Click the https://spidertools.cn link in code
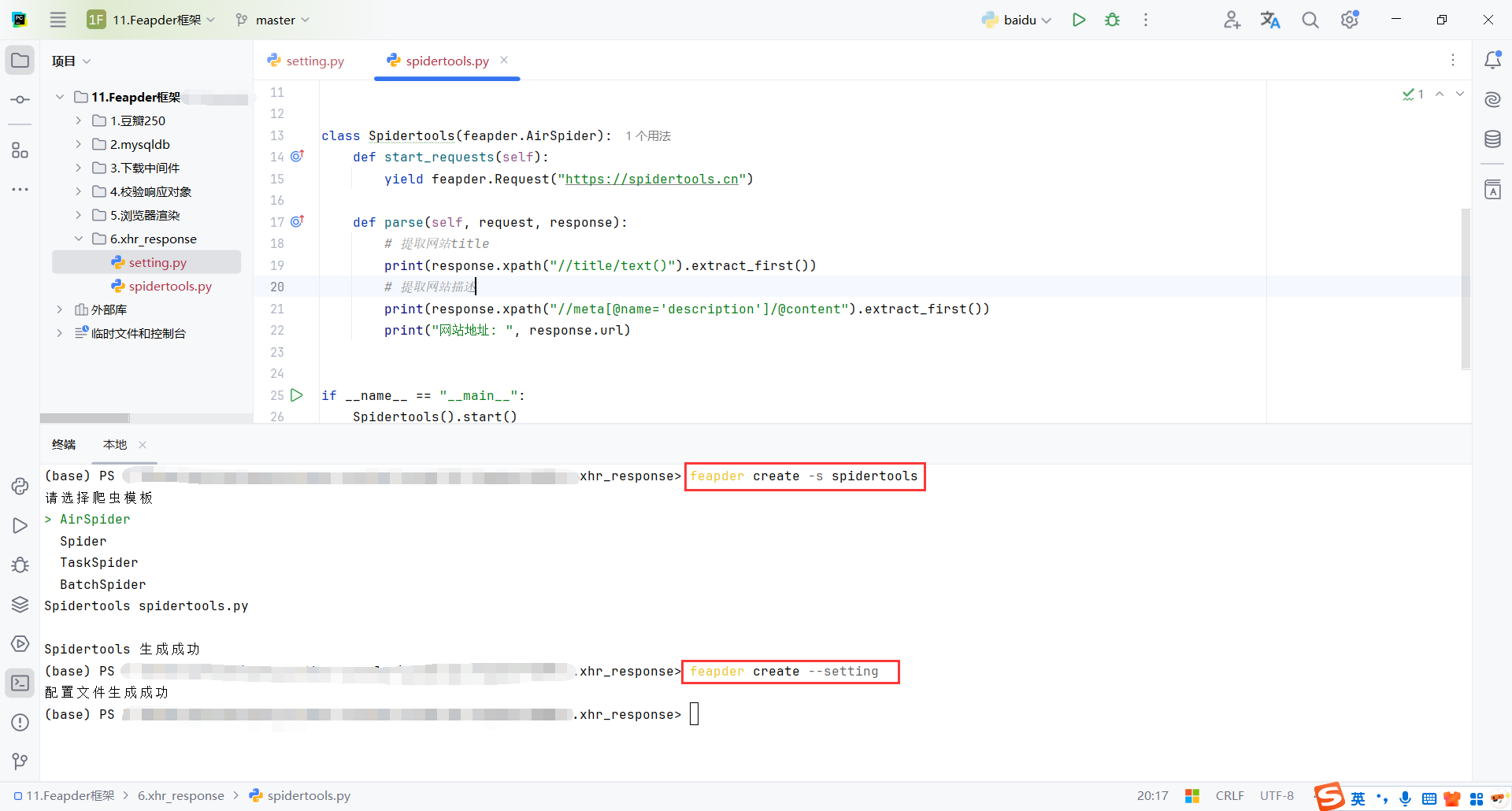This screenshot has height=811, width=1512. (653, 179)
